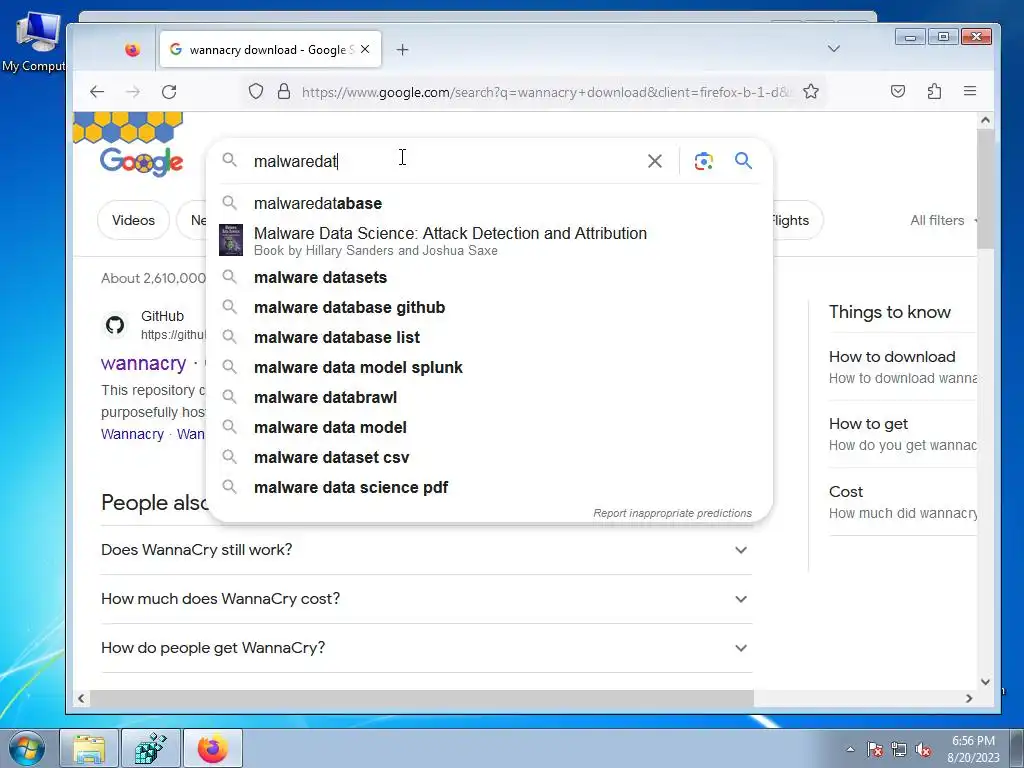Open the My Computer desktop icon
This screenshot has width=1024, height=768.
point(34,41)
